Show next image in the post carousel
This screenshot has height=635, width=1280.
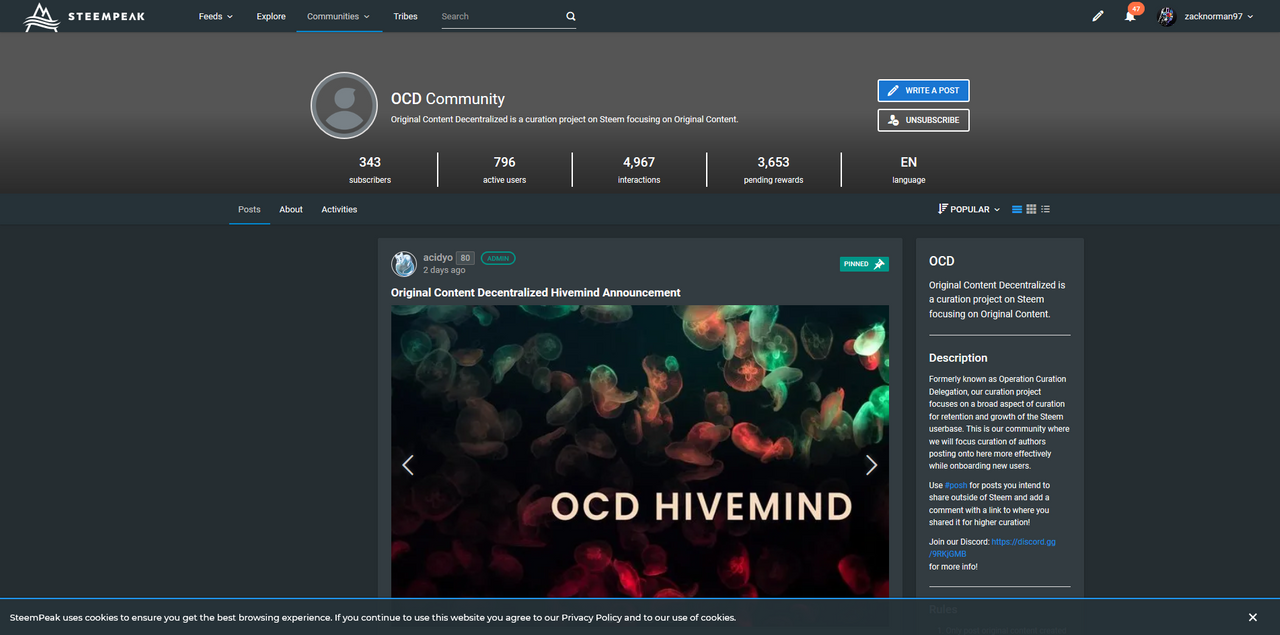point(871,465)
